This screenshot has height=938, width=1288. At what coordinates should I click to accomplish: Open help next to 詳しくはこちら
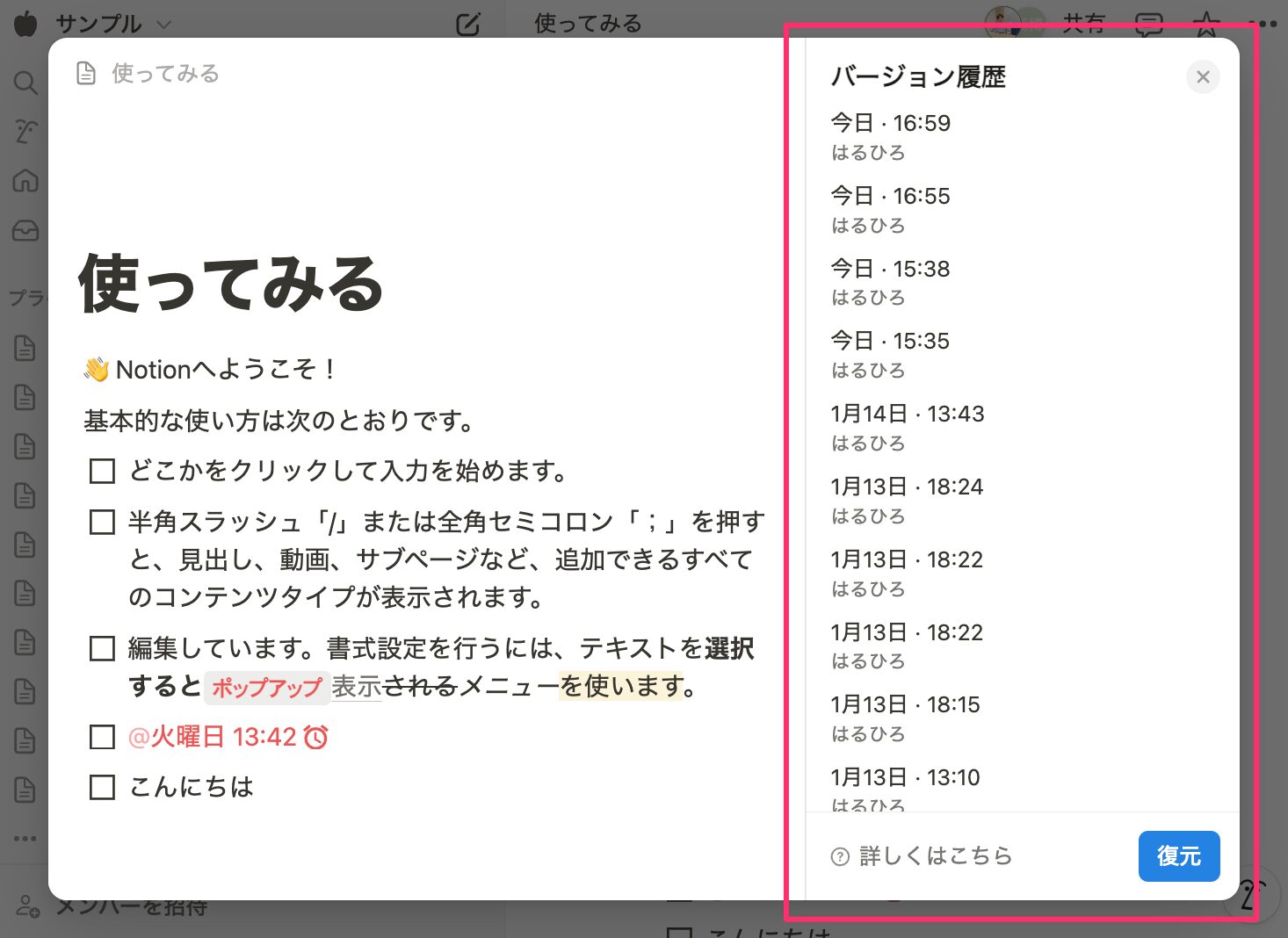(841, 856)
